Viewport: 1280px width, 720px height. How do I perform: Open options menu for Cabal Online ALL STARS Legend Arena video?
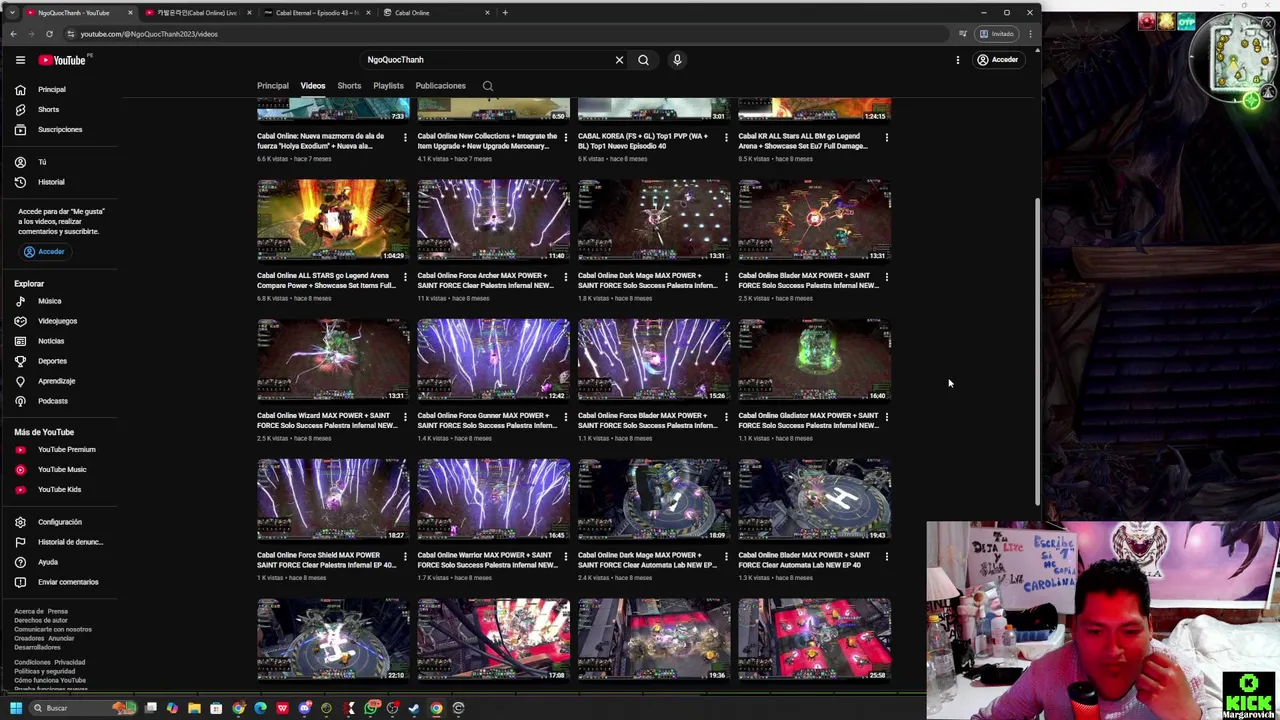(405, 277)
